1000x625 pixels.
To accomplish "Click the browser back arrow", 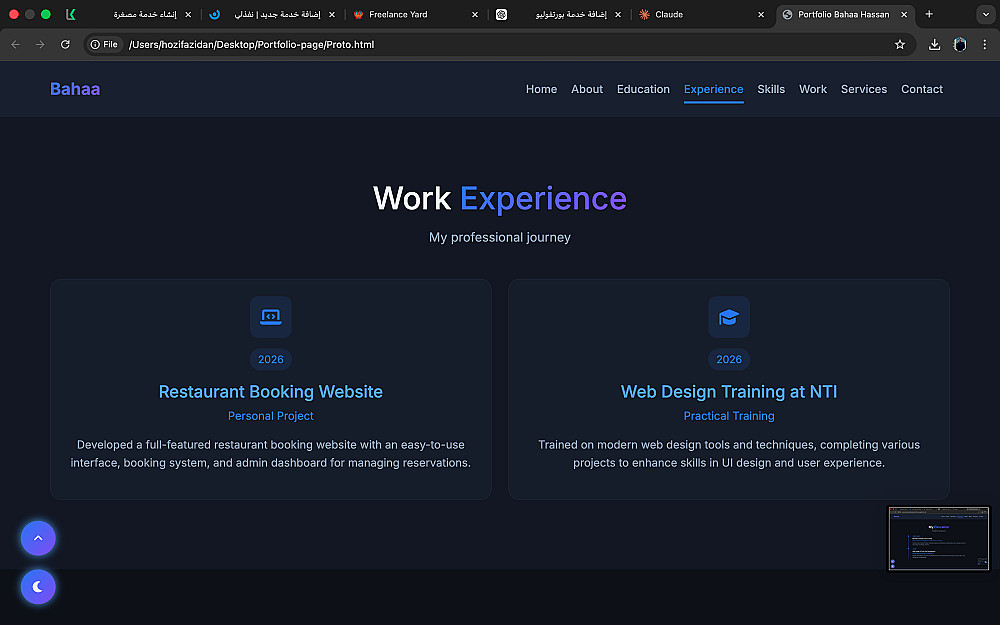I will [x=15, y=45].
